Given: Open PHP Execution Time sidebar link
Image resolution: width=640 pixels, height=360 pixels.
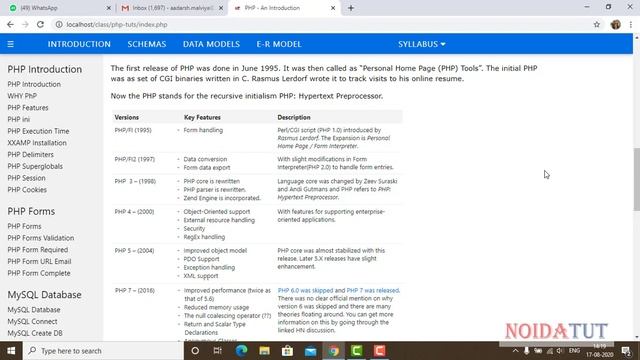Looking at the screenshot, I should point(38,131).
